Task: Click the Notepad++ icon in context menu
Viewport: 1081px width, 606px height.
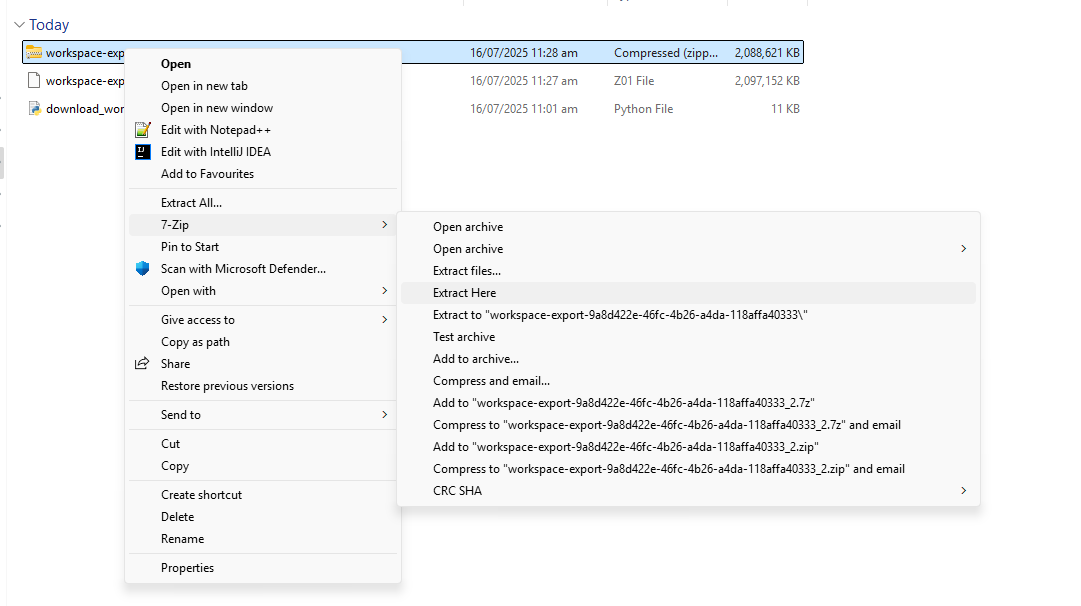Action: [143, 130]
